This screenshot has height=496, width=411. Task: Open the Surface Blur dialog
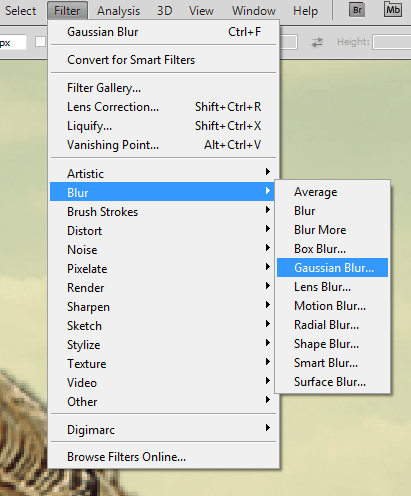(x=332, y=382)
